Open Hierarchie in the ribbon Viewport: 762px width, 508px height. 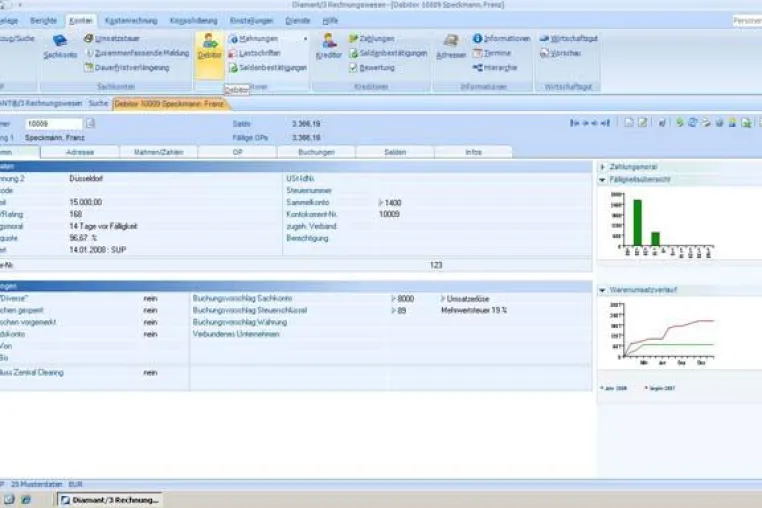(x=495, y=68)
